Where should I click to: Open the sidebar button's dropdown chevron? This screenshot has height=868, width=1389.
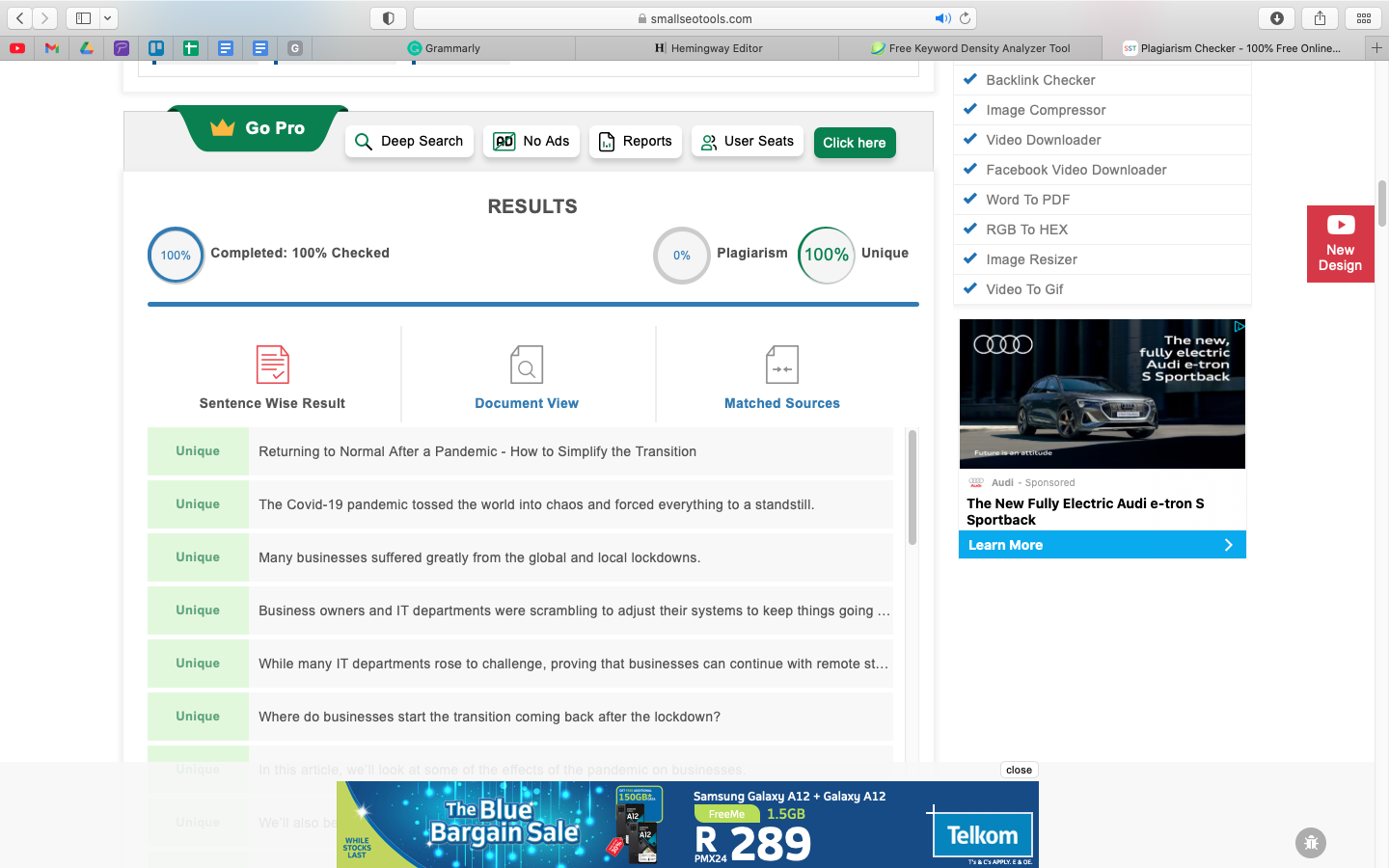pyautogui.click(x=107, y=17)
